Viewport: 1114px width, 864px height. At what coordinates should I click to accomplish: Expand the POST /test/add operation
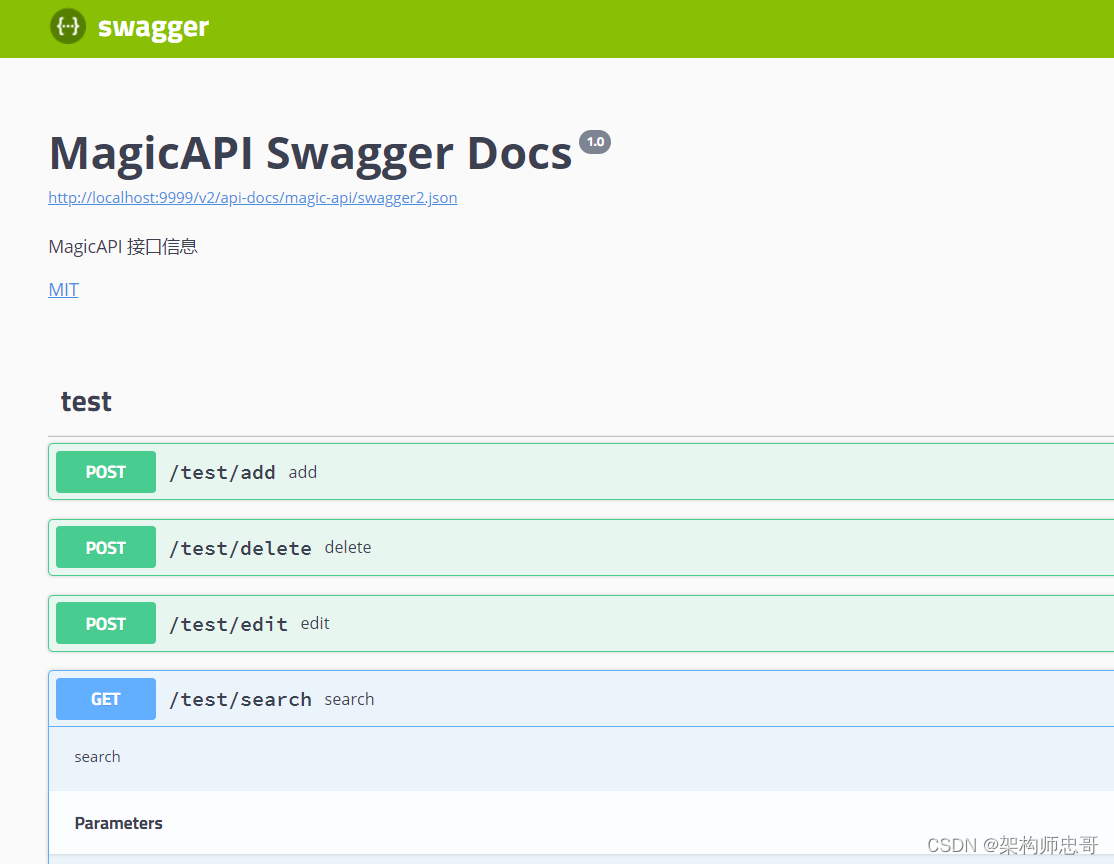[x=580, y=472]
